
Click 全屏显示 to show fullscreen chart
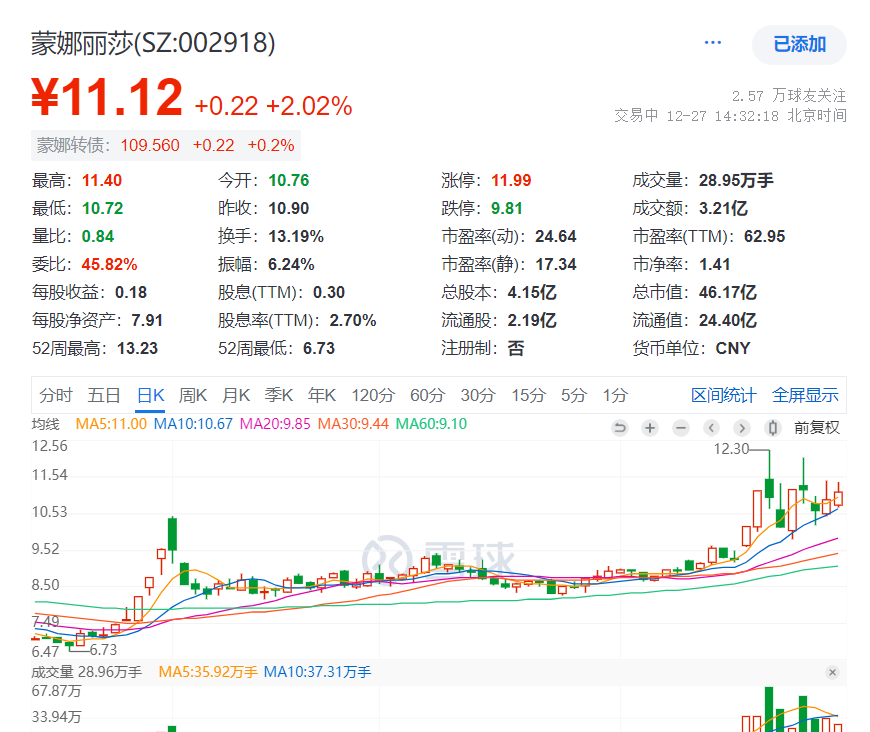point(805,395)
